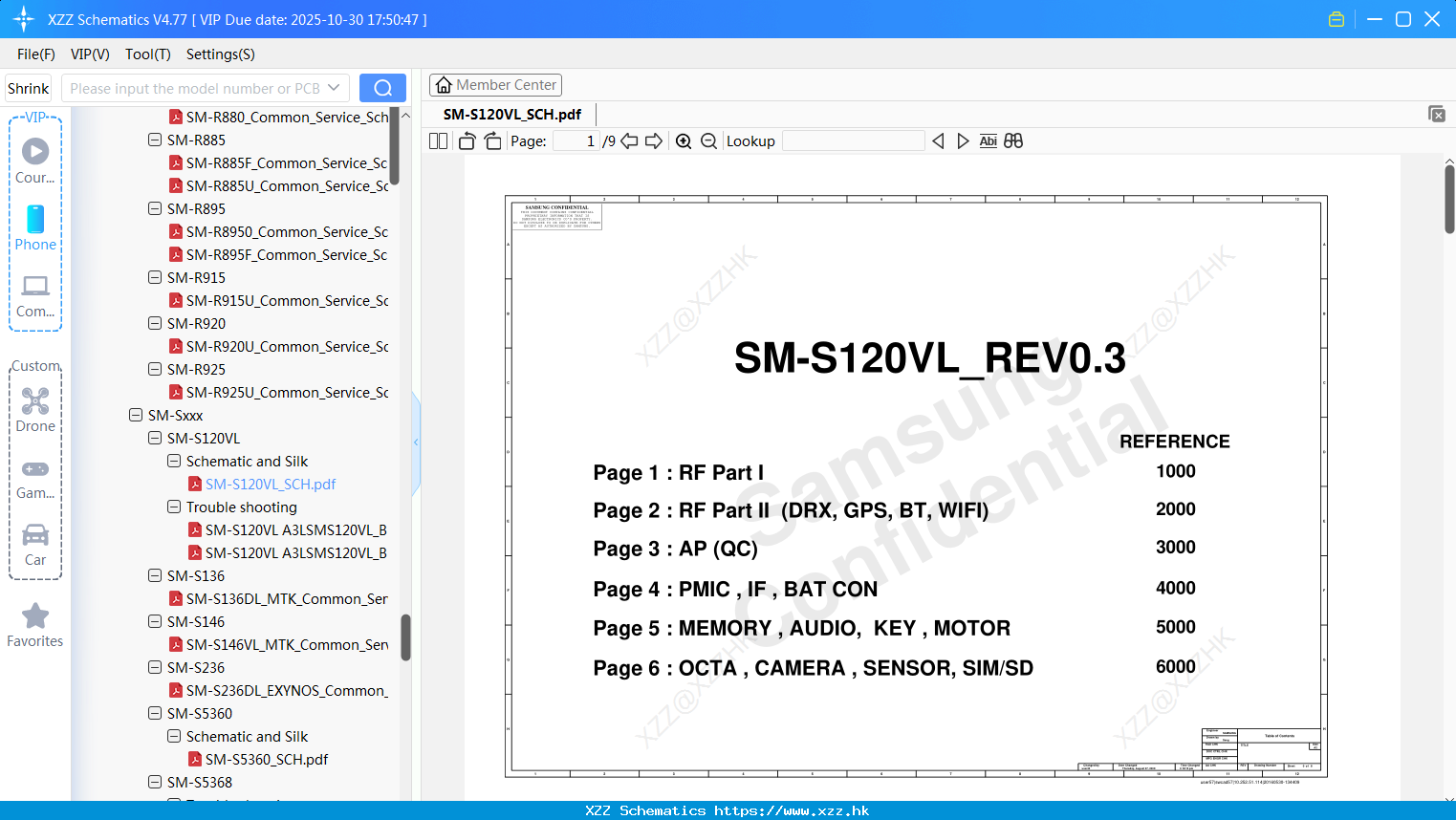
Task: Click the Shrink button
Action: point(29,88)
